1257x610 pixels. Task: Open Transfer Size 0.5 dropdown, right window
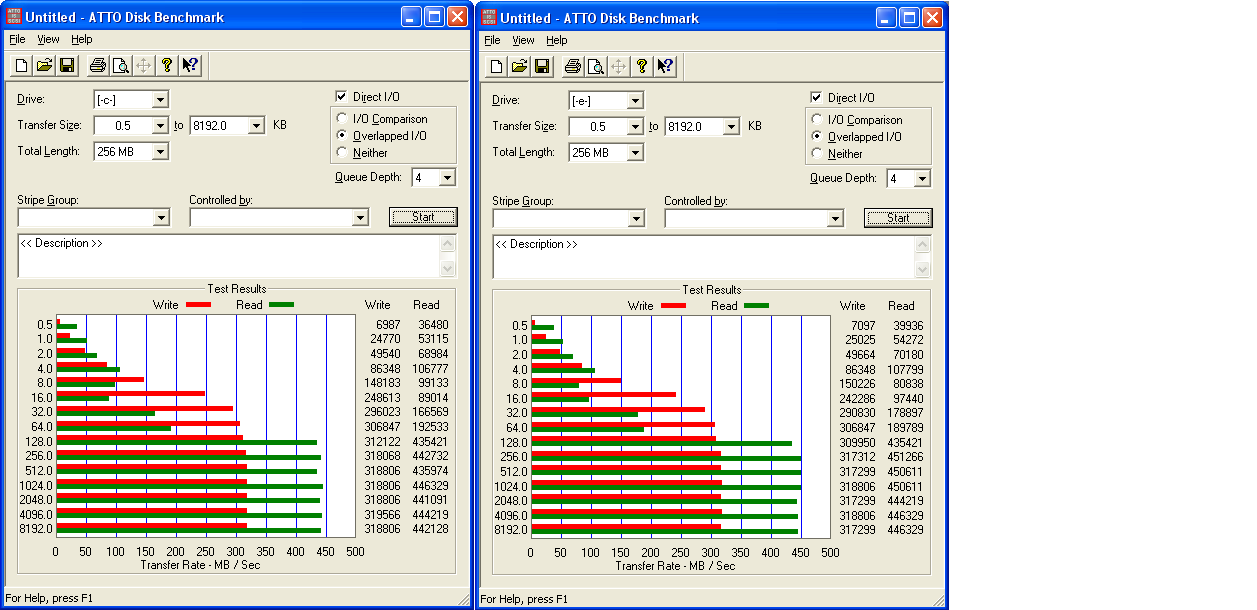point(635,127)
